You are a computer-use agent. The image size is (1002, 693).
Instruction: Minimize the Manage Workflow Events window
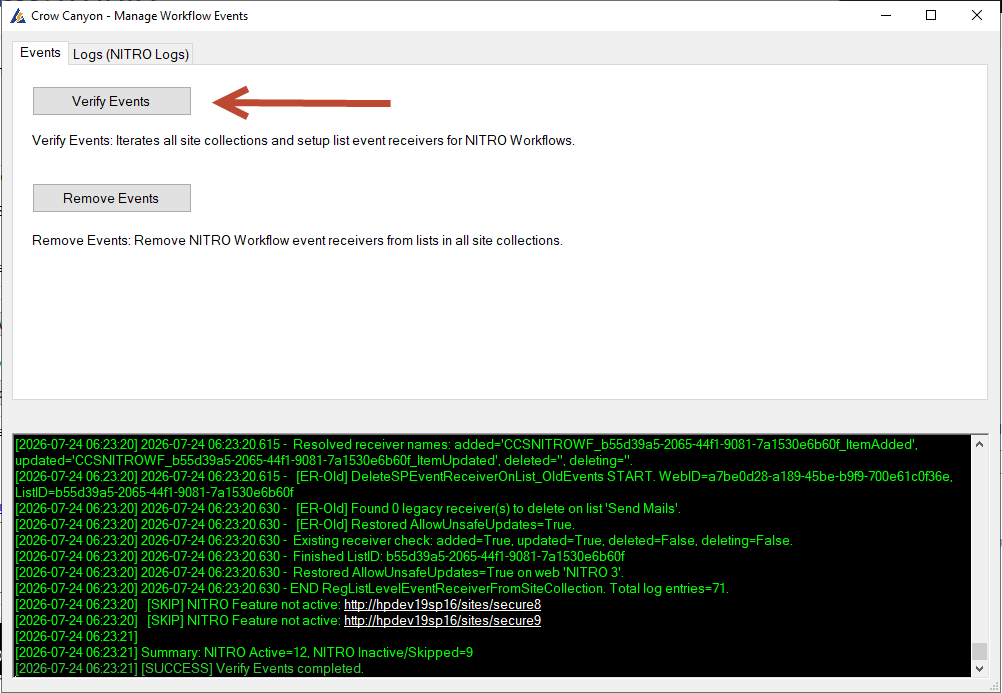pyautogui.click(x=886, y=15)
